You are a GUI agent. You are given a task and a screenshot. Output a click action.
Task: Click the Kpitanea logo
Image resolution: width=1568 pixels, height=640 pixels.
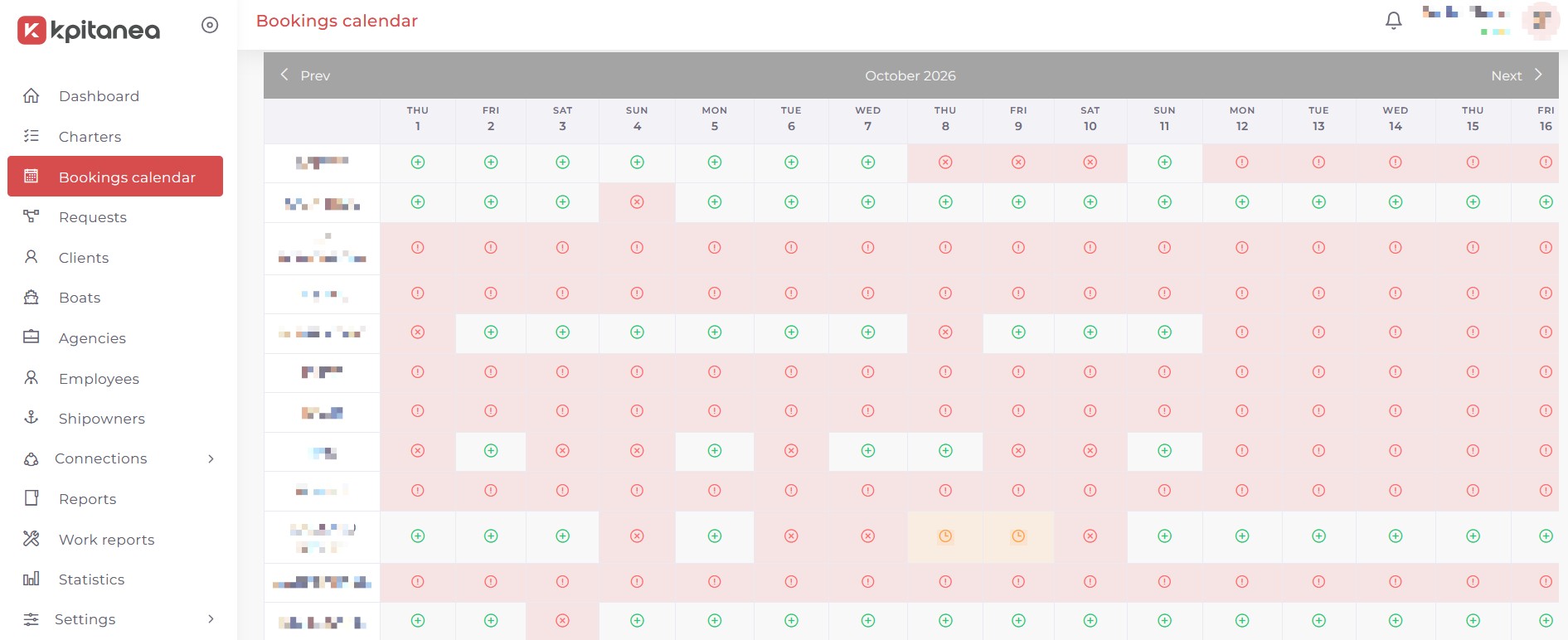[x=89, y=31]
